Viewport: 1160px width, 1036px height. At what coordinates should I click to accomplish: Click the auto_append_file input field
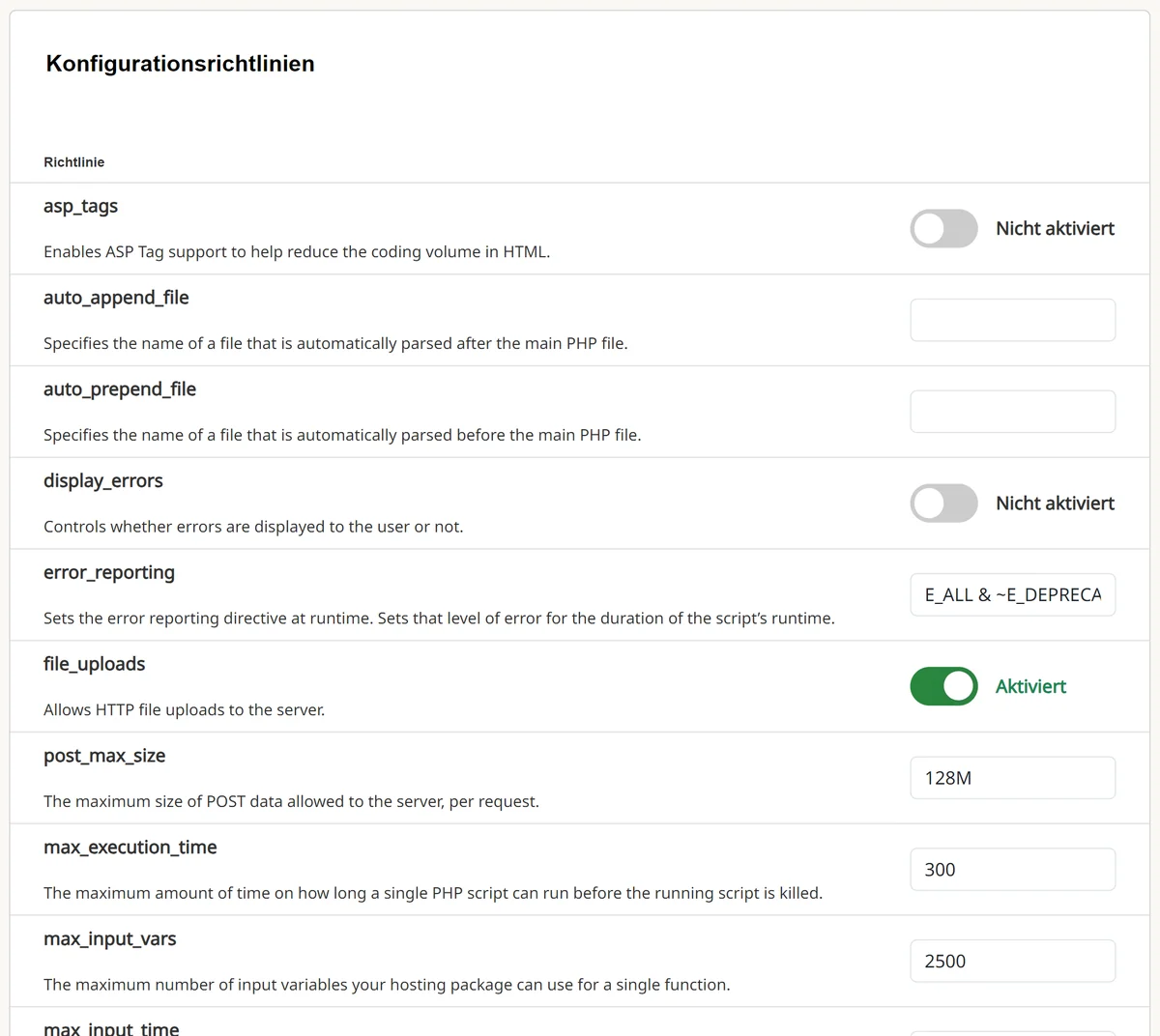1012,320
